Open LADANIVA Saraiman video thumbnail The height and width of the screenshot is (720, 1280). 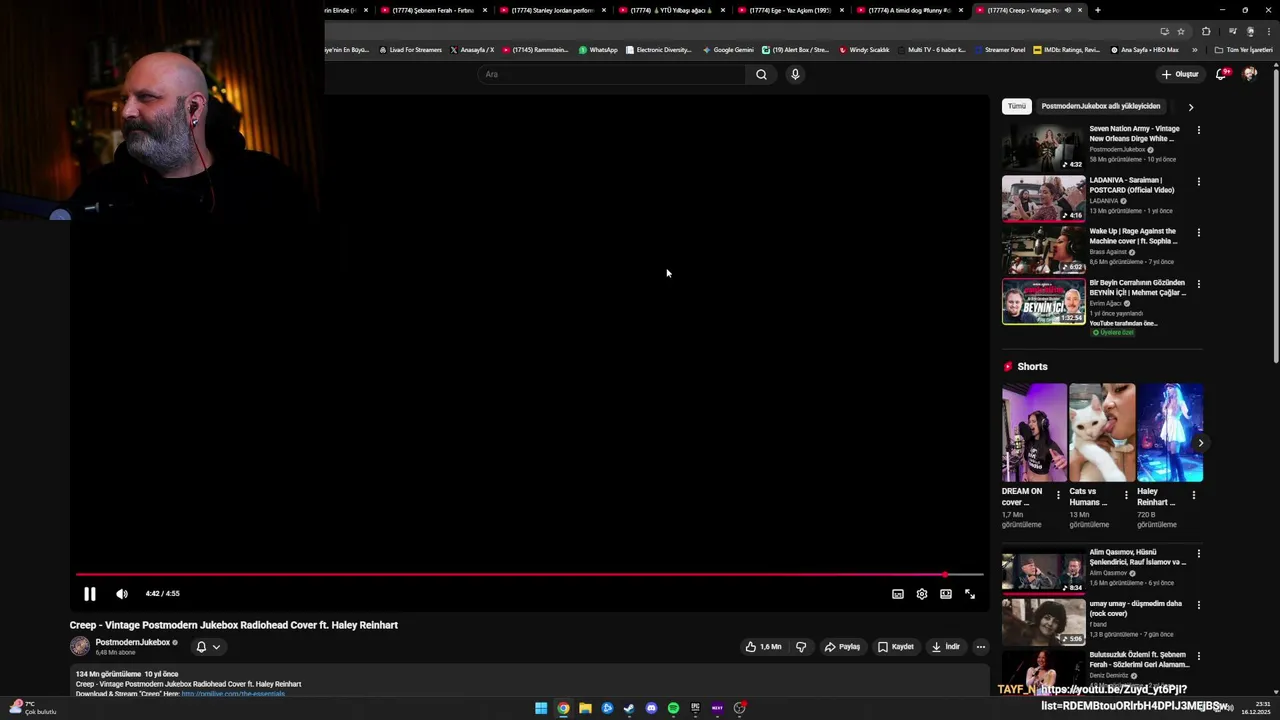pyautogui.click(x=1043, y=198)
